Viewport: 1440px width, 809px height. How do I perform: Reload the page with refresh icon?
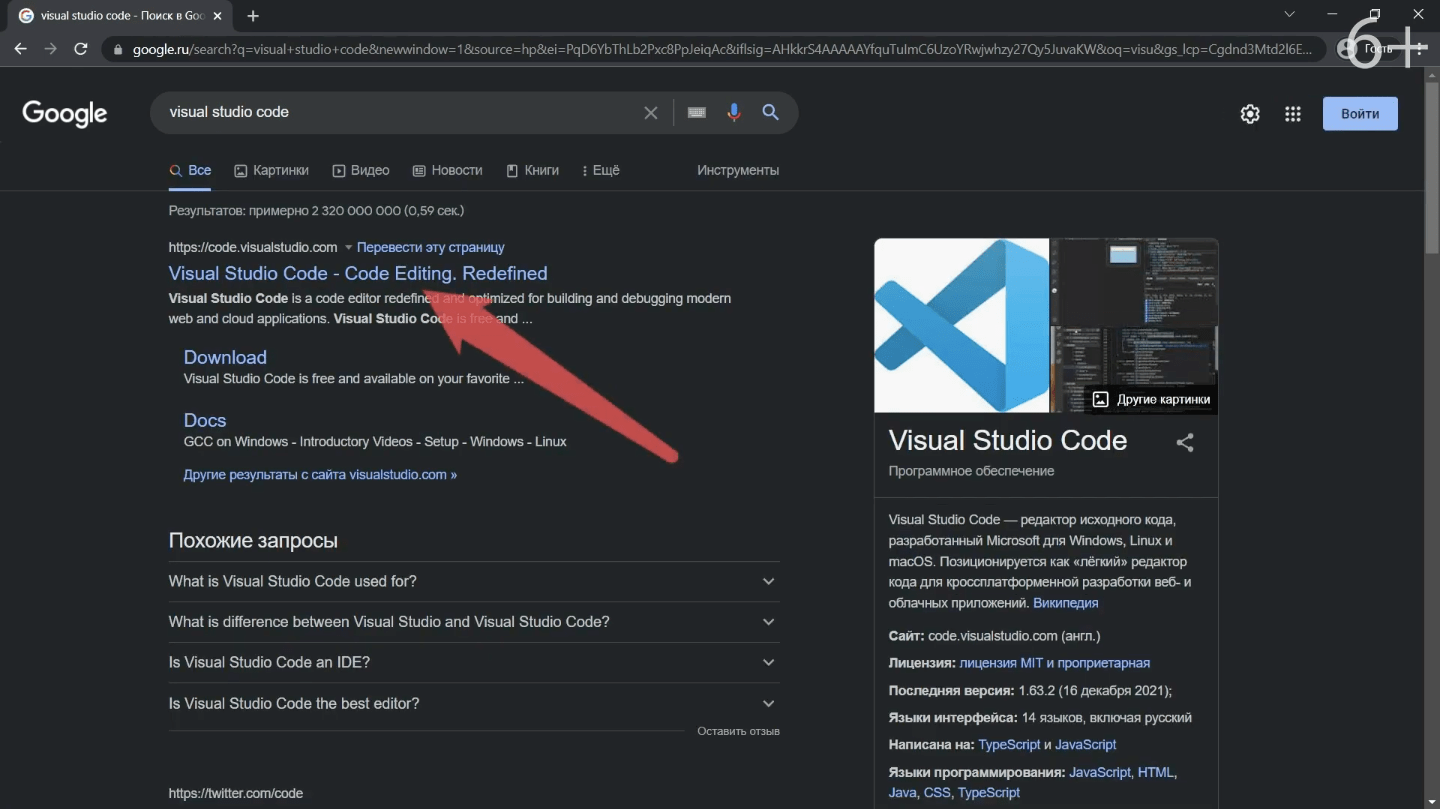[x=81, y=49]
